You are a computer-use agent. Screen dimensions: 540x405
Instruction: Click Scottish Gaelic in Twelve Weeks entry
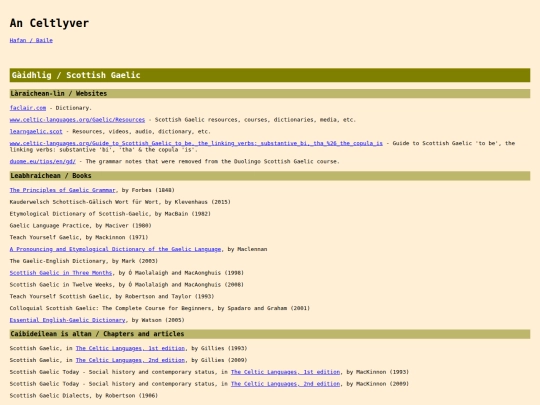tap(126, 284)
